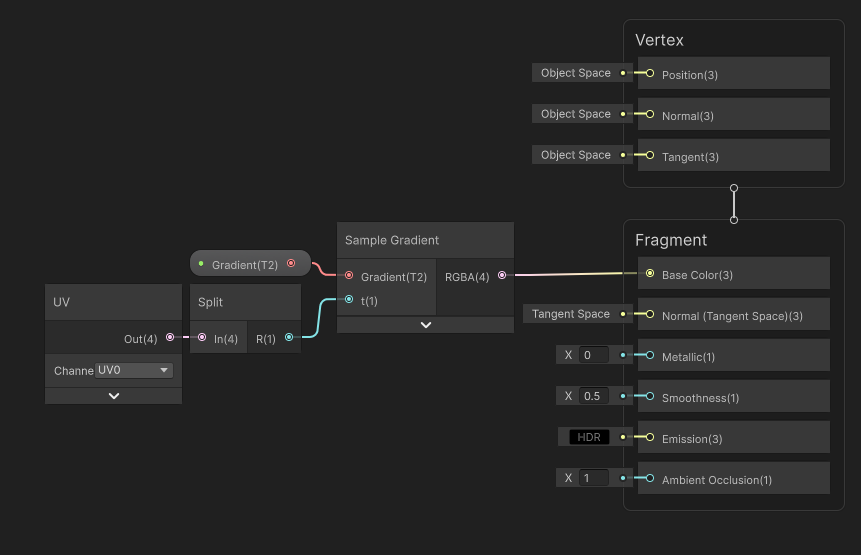Screen dimensions: 861x555
Task: Click the Gradient(T2) property output port
Action: coord(291,264)
